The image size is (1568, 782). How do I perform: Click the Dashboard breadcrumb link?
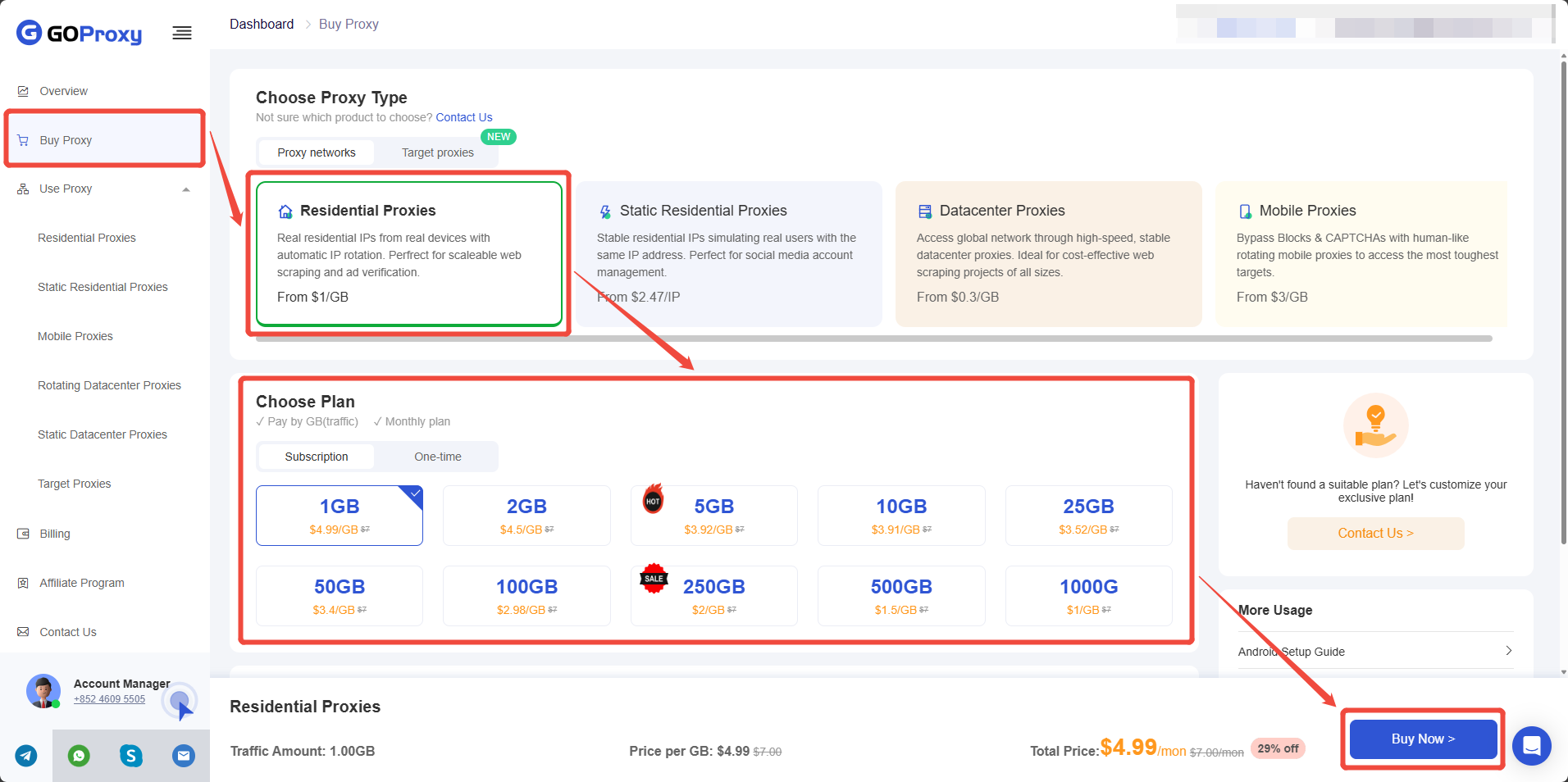click(x=262, y=24)
